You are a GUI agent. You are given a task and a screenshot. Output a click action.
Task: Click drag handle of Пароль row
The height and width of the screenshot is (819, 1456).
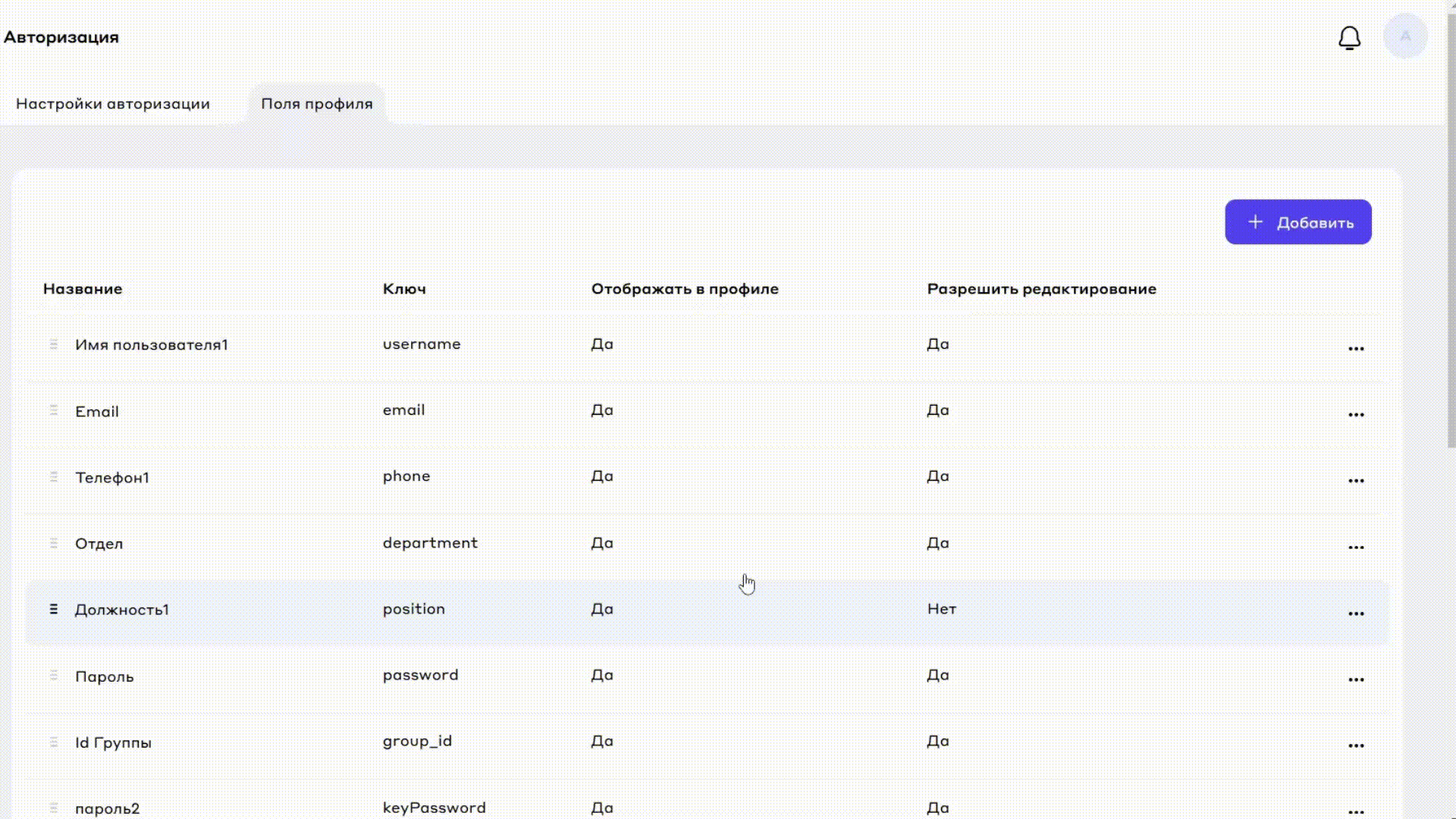(54, 675)
